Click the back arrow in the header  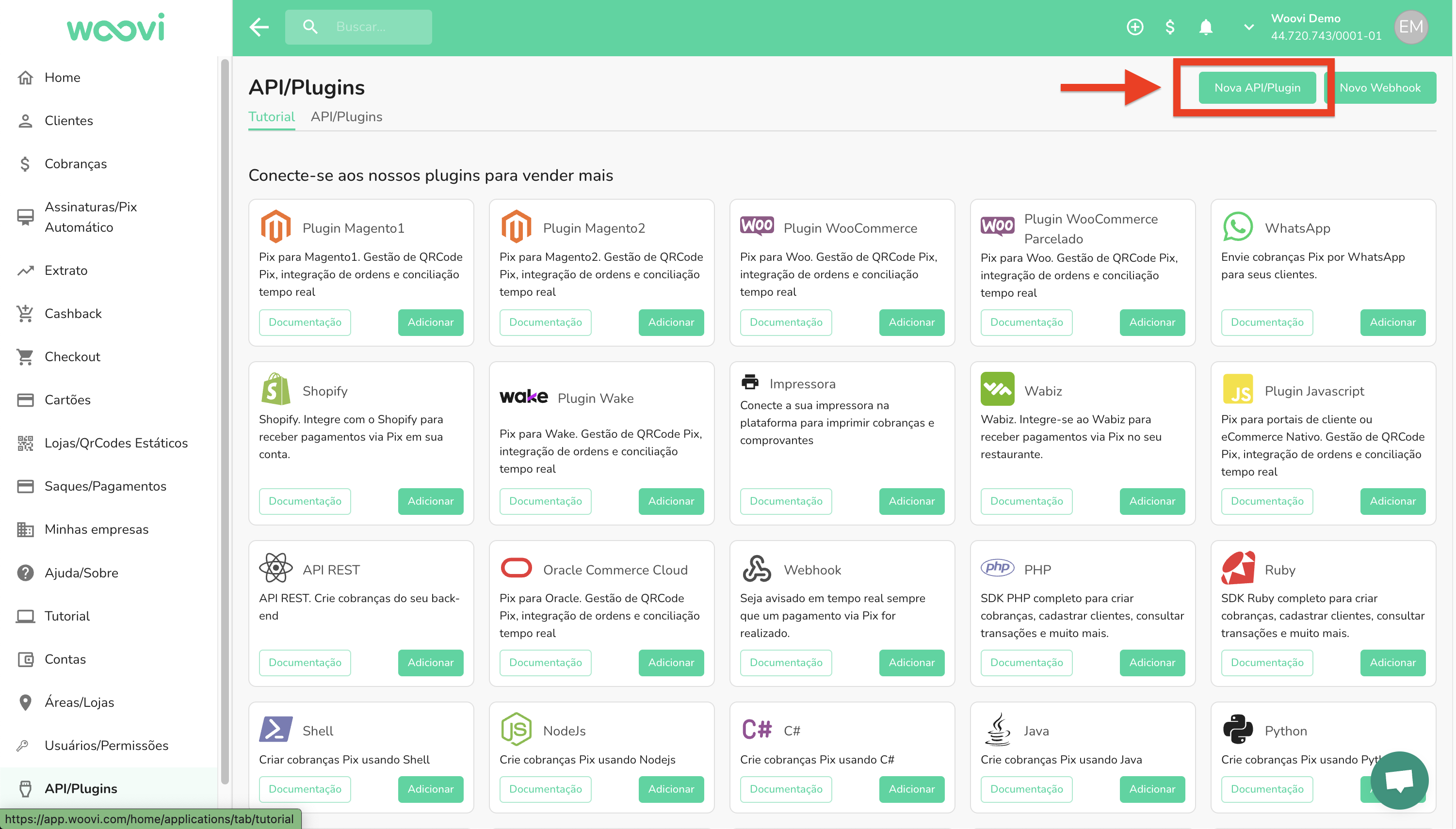(259, 27)
